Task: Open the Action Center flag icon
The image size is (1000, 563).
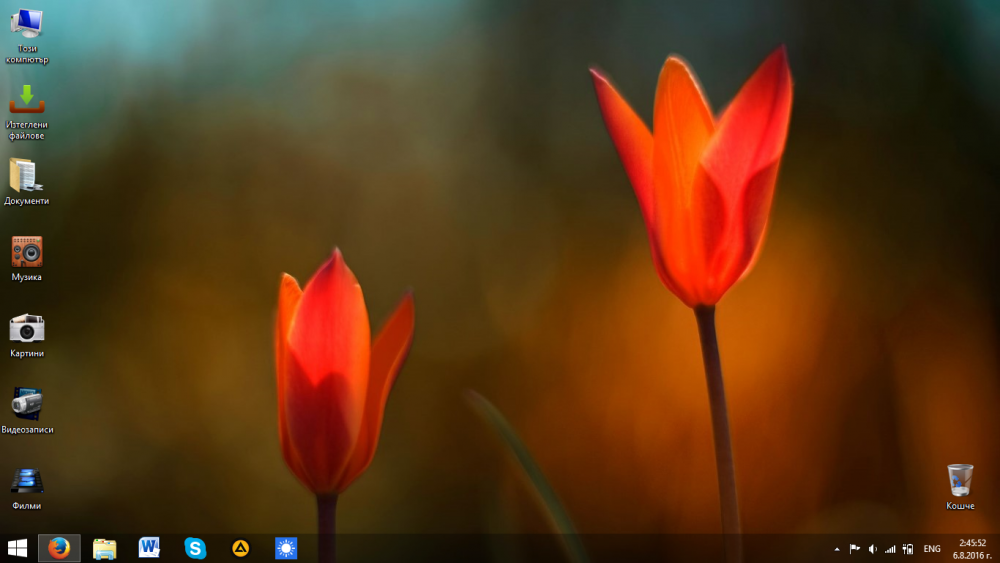Action: click(855, 549)
